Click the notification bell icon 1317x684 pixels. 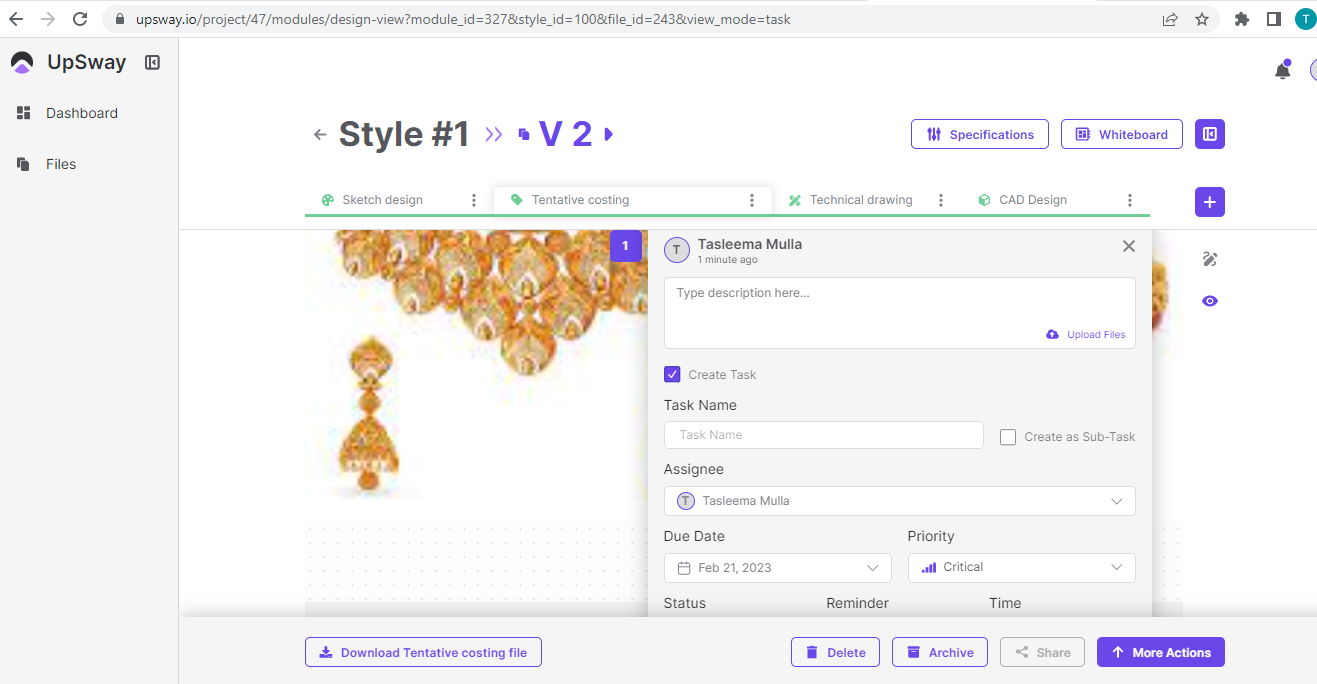pyautogui.click(x=1282, y=70)
